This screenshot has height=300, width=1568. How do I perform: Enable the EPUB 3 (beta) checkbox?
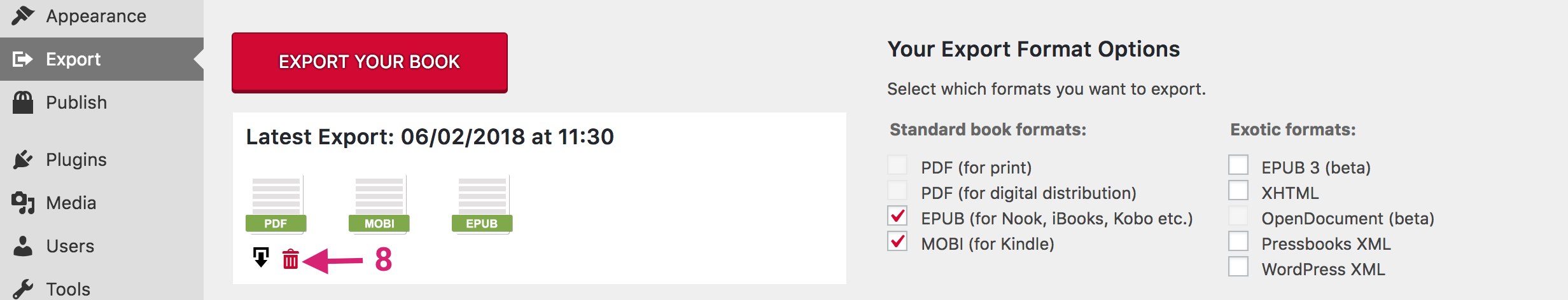1238,165
